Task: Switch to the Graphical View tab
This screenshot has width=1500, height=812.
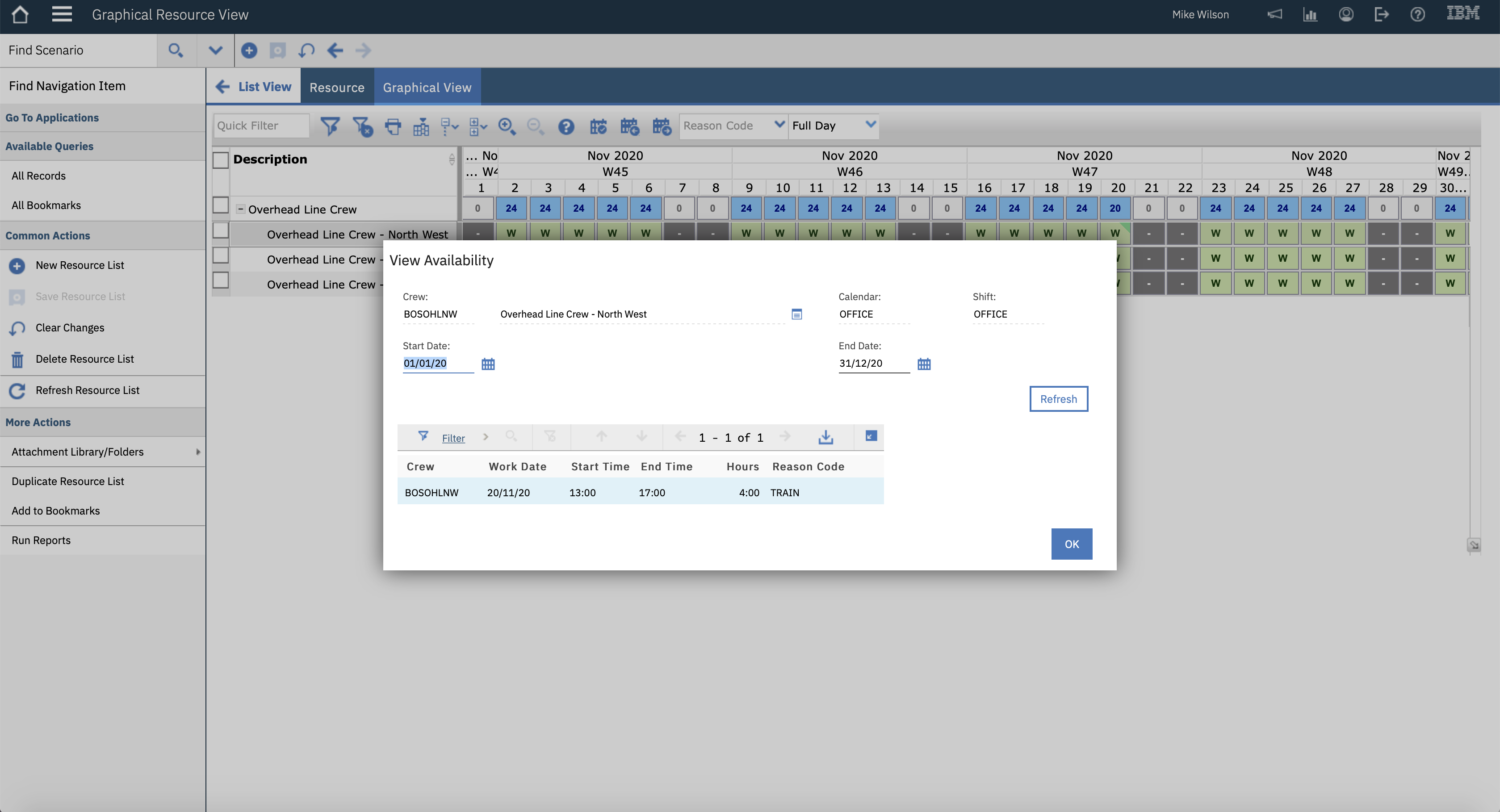Action: 427,87
